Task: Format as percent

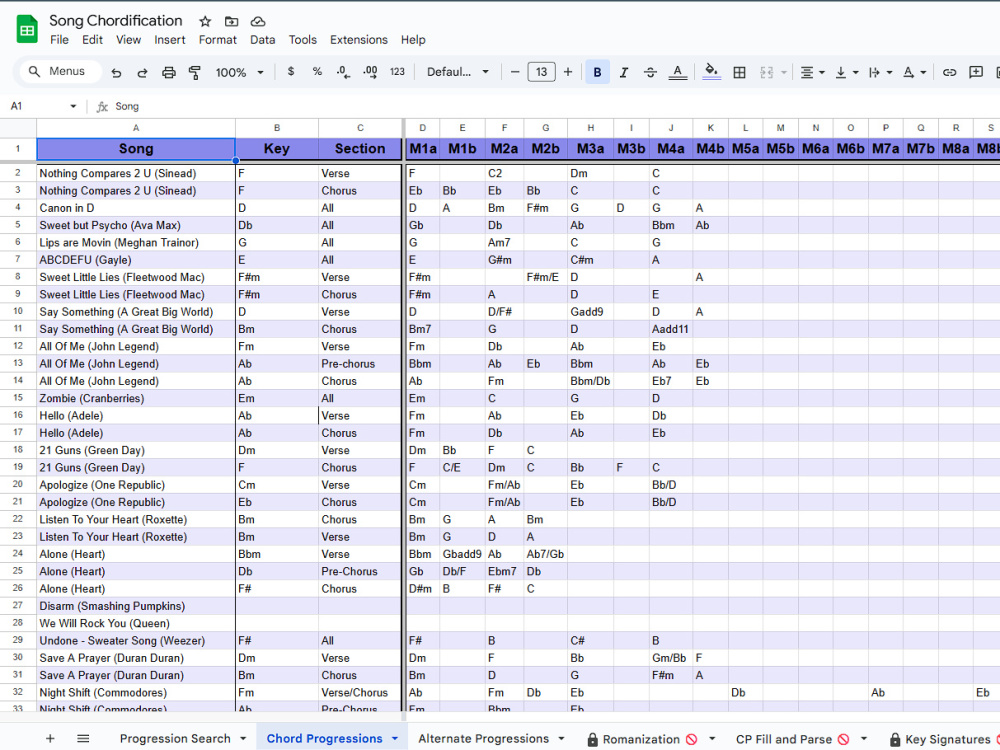Action: (x=317, y=71)
